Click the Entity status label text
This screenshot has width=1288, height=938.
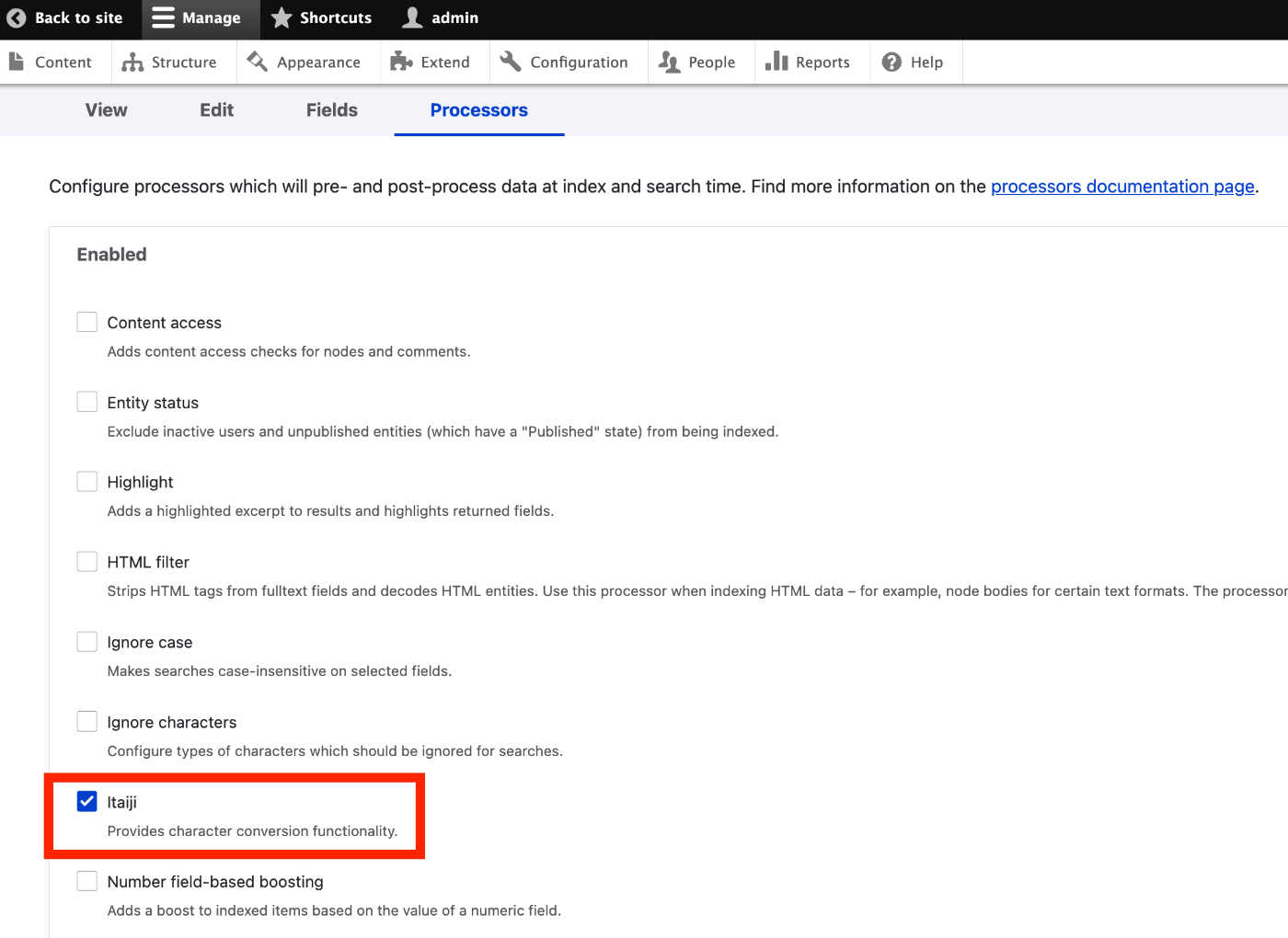[153, 403]
